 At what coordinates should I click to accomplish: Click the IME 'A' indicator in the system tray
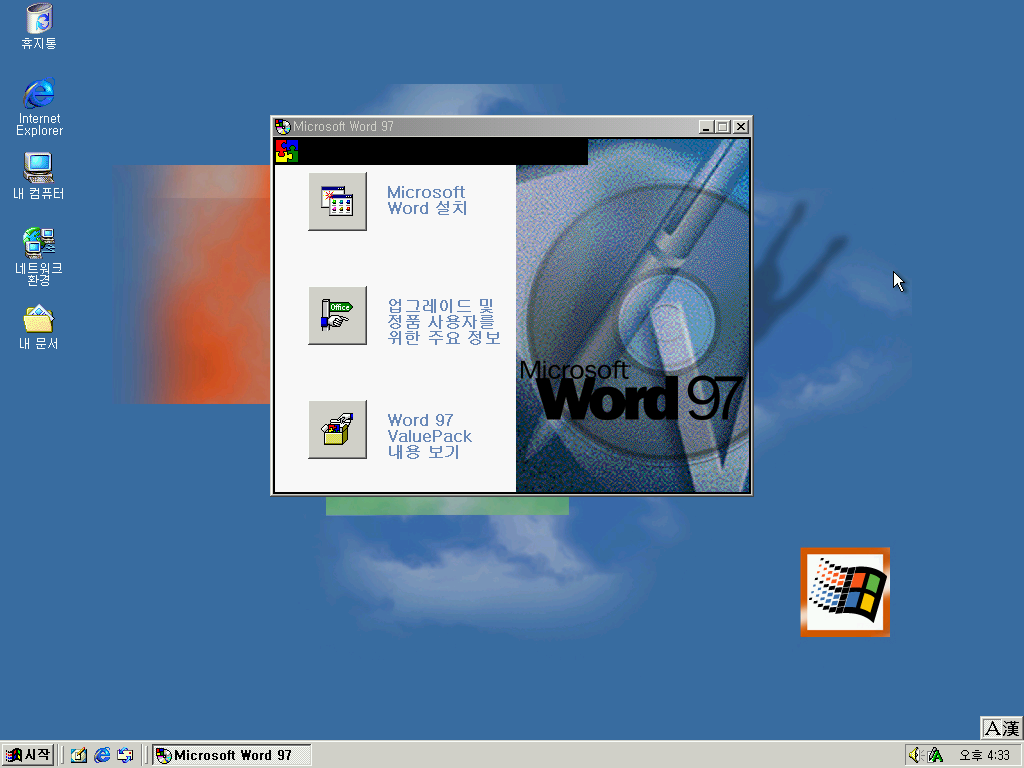[935, 755]
